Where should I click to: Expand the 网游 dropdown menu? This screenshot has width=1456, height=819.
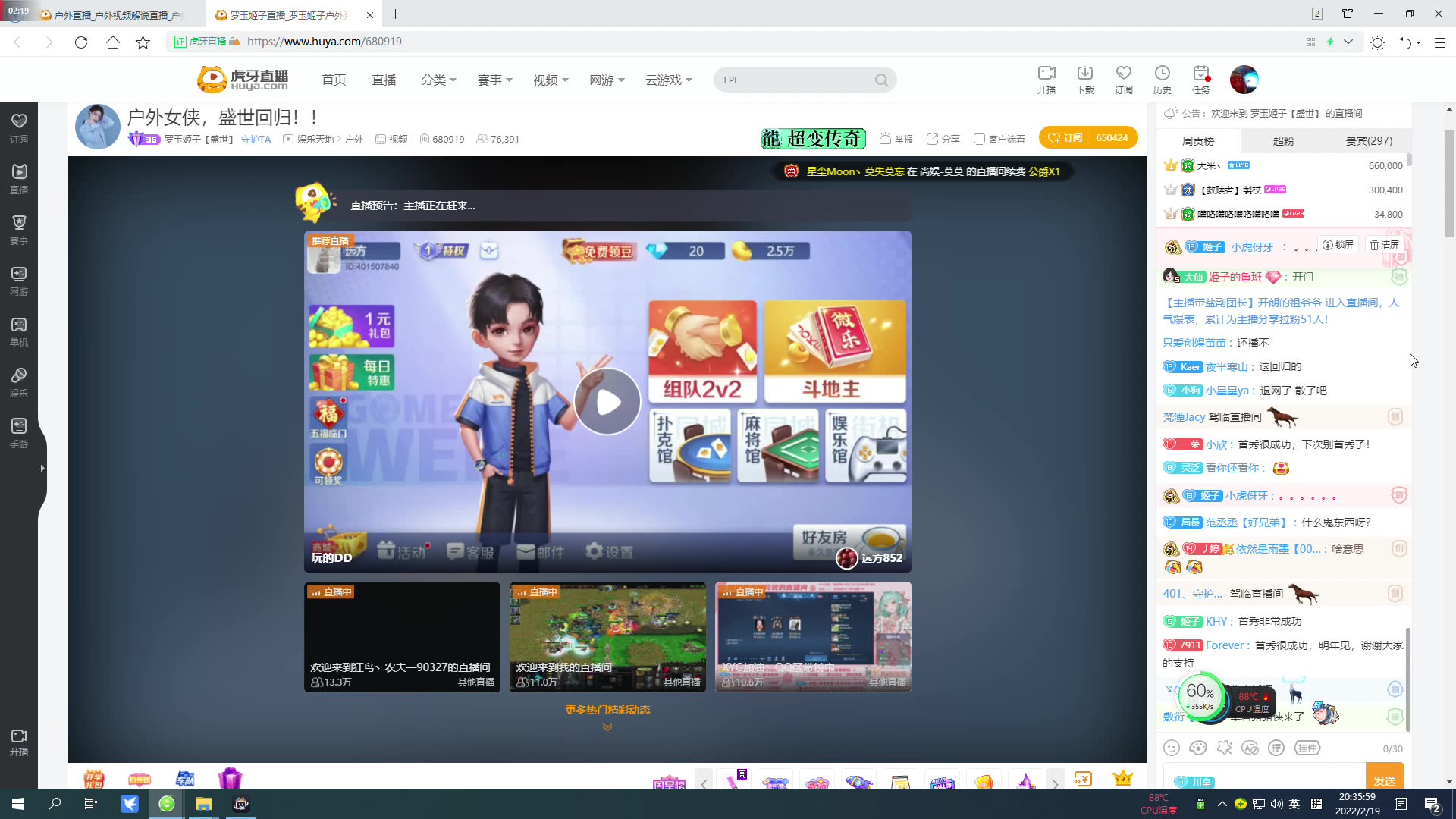(x=607, y=80)
